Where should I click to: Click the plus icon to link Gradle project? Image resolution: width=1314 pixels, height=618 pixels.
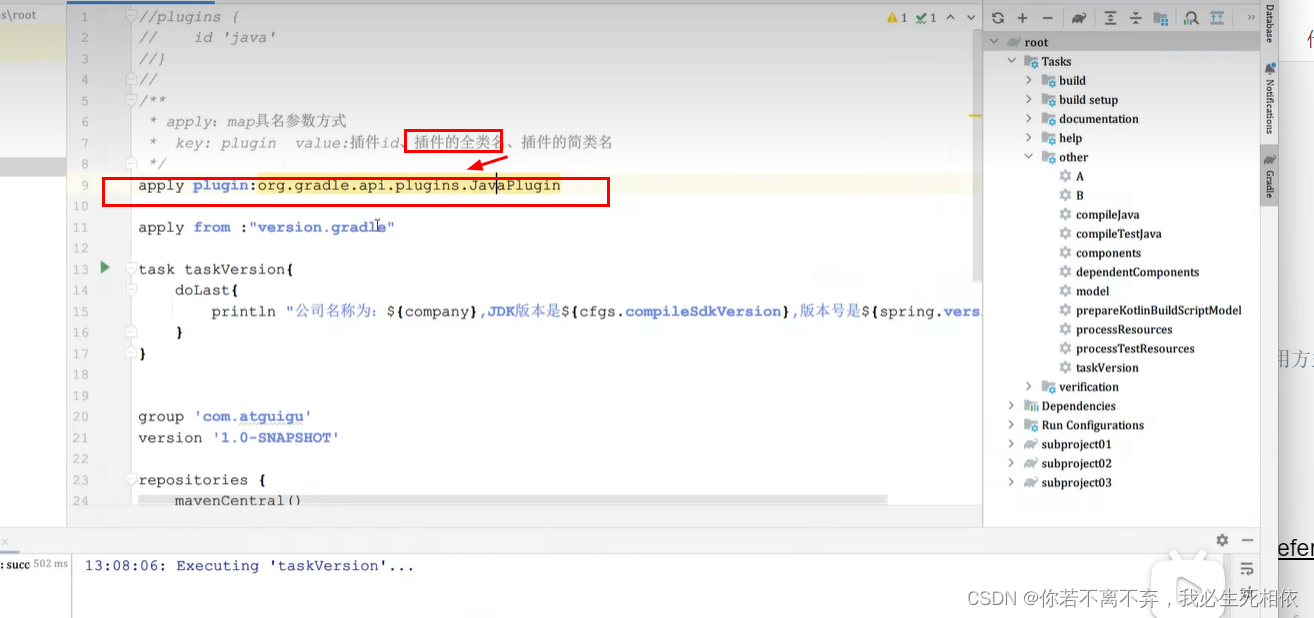pos(1022,18)
